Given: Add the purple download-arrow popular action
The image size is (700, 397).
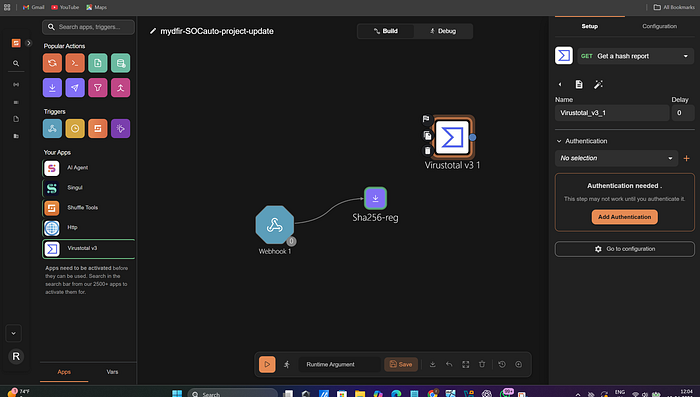Looking at the screenshot, I should click(52, 88).
